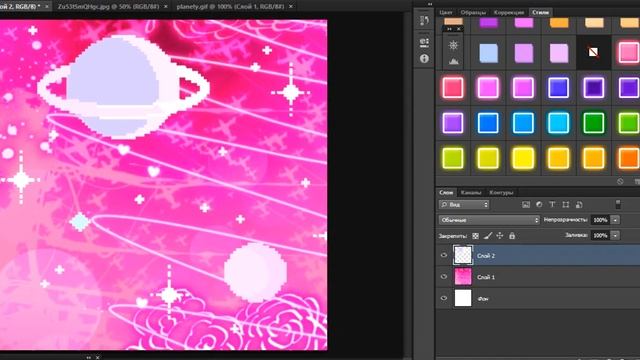Image resolution: width=640 pixels, height=360 pixels.
Task: Hide the Фон background layer
Action: [x=444, y=298]
